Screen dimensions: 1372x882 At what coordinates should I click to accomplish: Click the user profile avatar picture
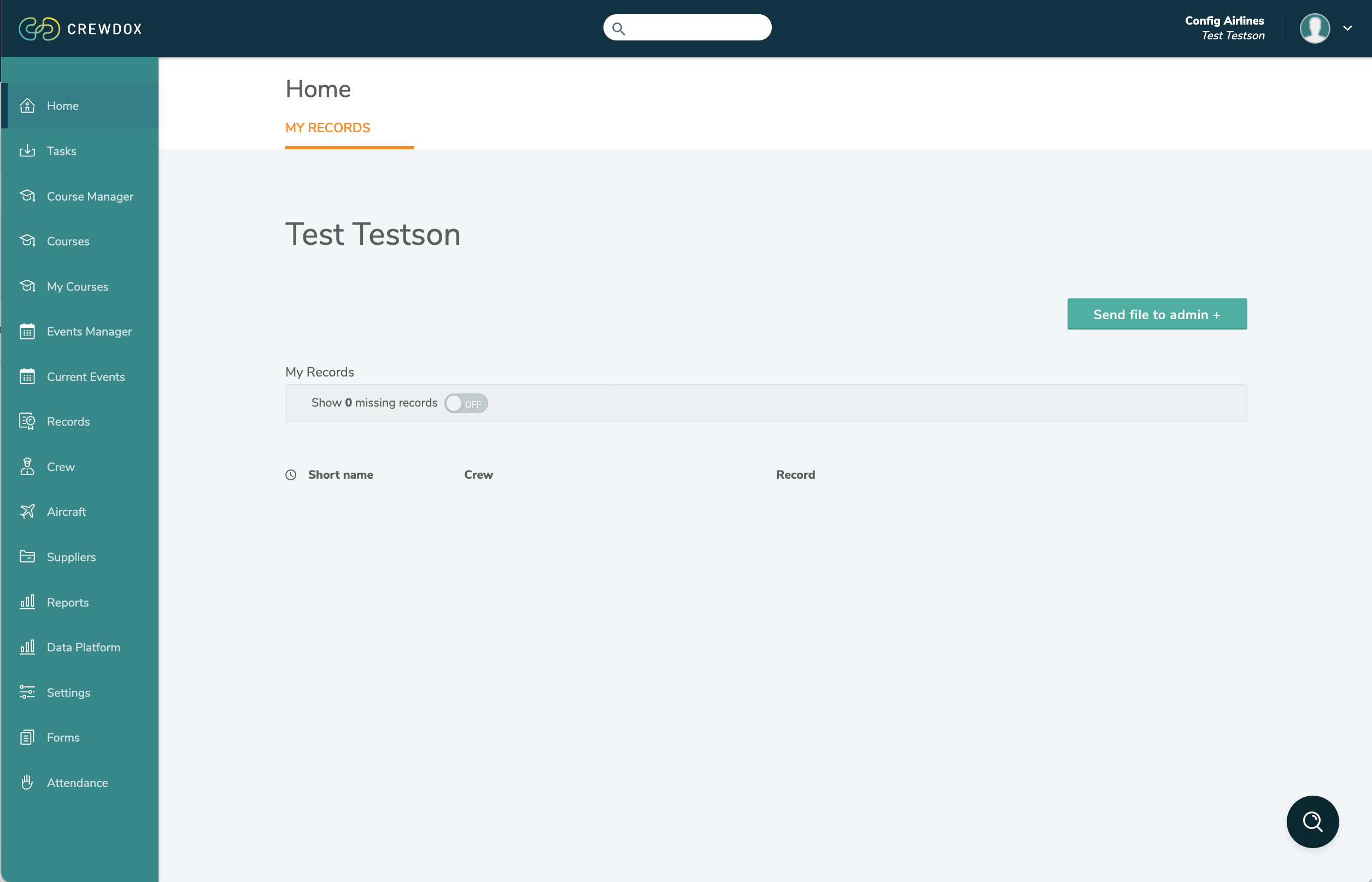click(1314, 28)
